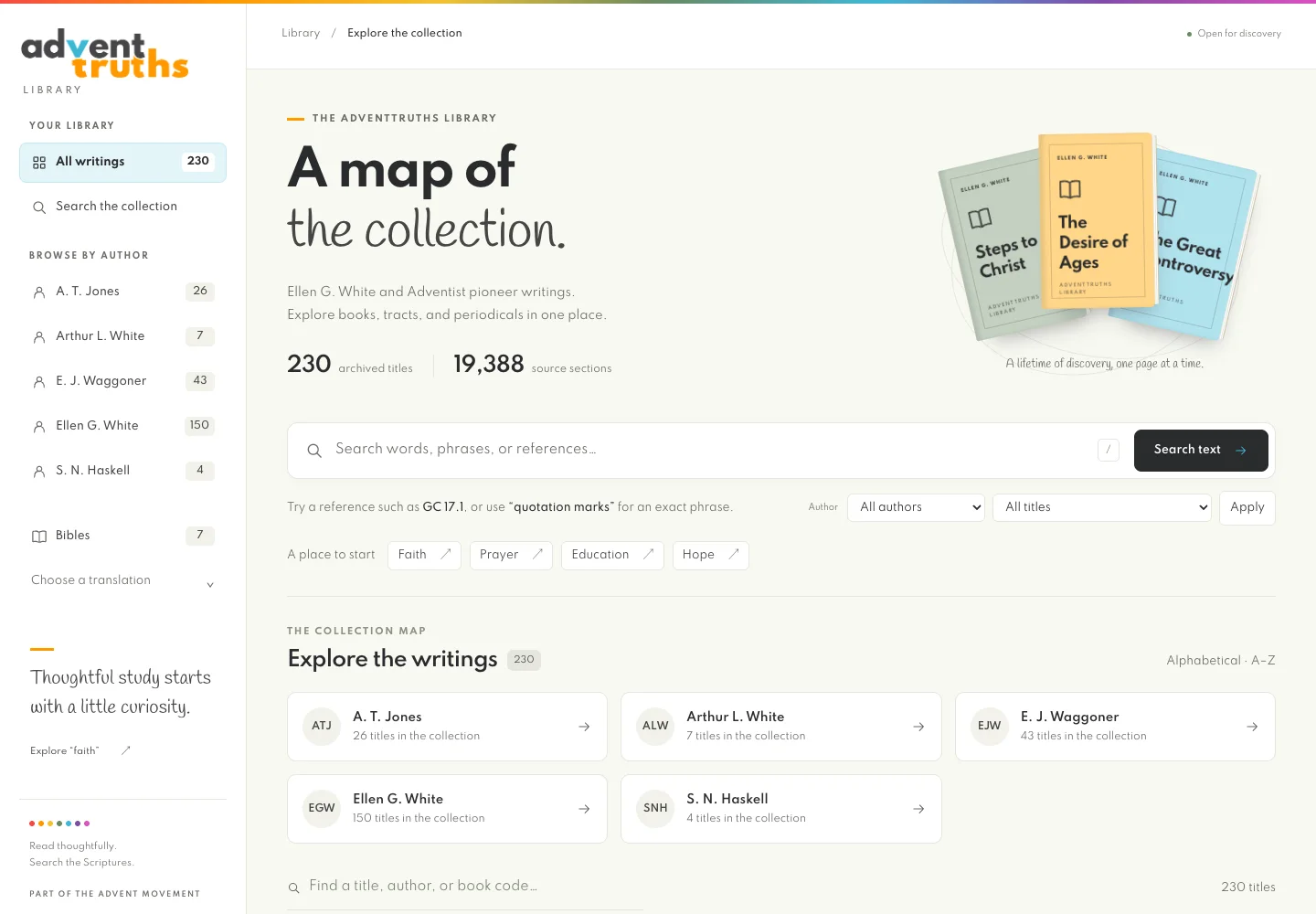Click the arrow on Ellen G. White card
The width and height of the screenshot is (1316, 914).
point(584,809)
